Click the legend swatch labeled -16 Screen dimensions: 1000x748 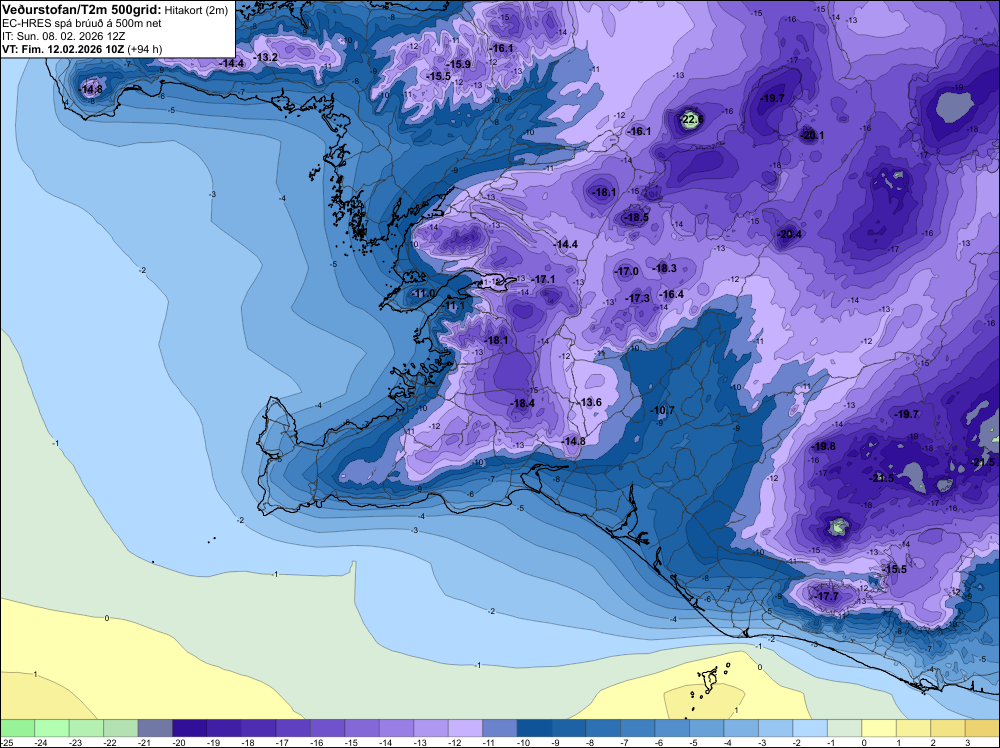coord(327,728)
